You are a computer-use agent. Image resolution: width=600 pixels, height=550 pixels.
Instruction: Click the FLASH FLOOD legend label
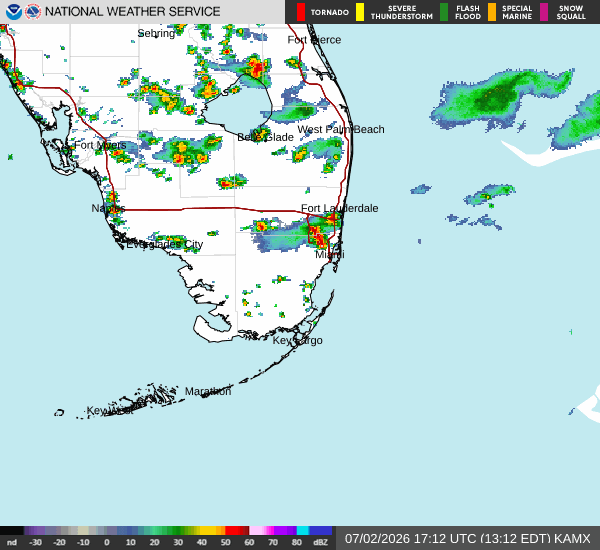coord(468,12)
